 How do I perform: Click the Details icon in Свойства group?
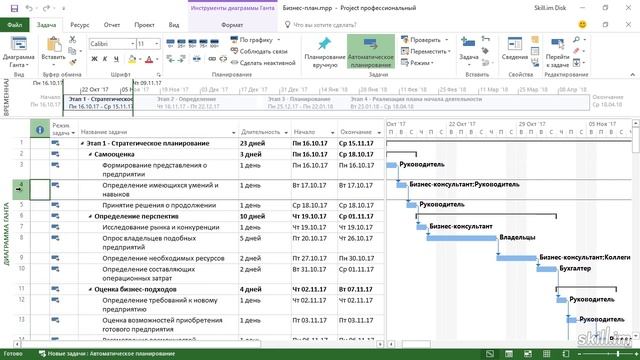coord(535,51)
